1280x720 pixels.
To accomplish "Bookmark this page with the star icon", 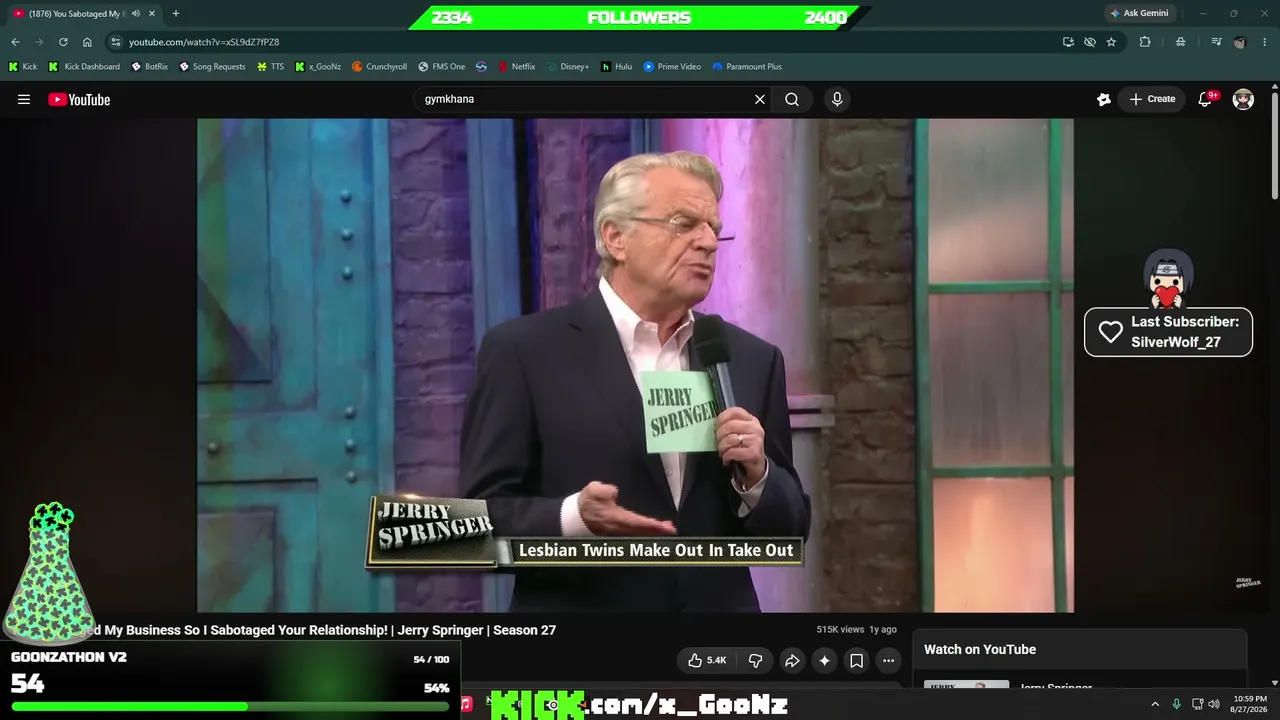I will 1111,42.
